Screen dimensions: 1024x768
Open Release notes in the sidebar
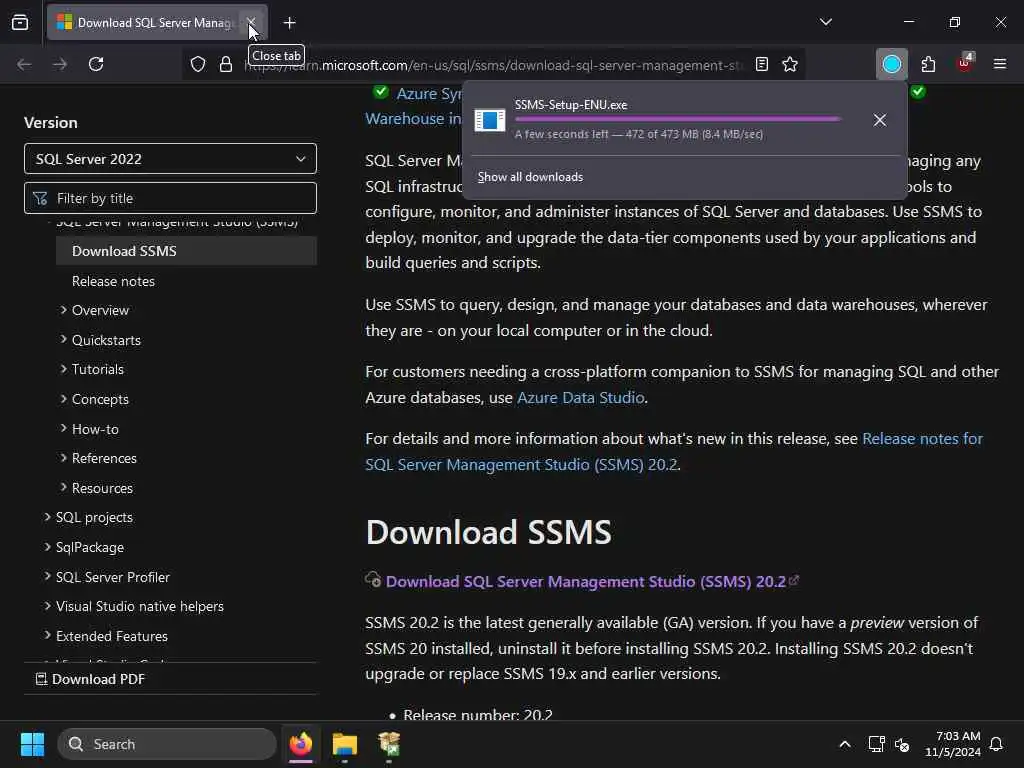click(113, 281)
